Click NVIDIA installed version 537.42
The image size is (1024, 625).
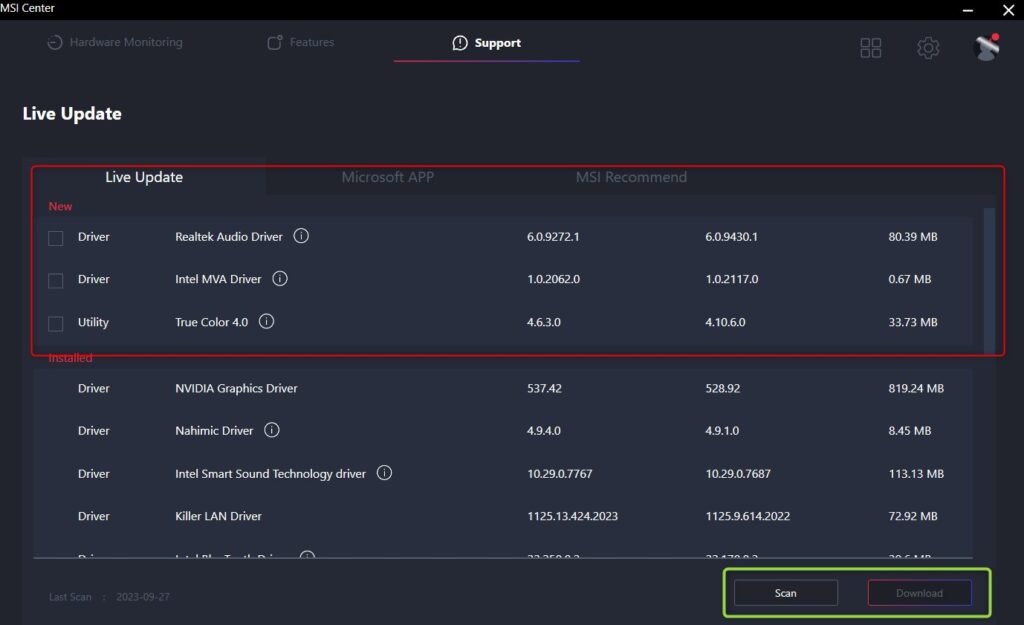pos(544,388)
